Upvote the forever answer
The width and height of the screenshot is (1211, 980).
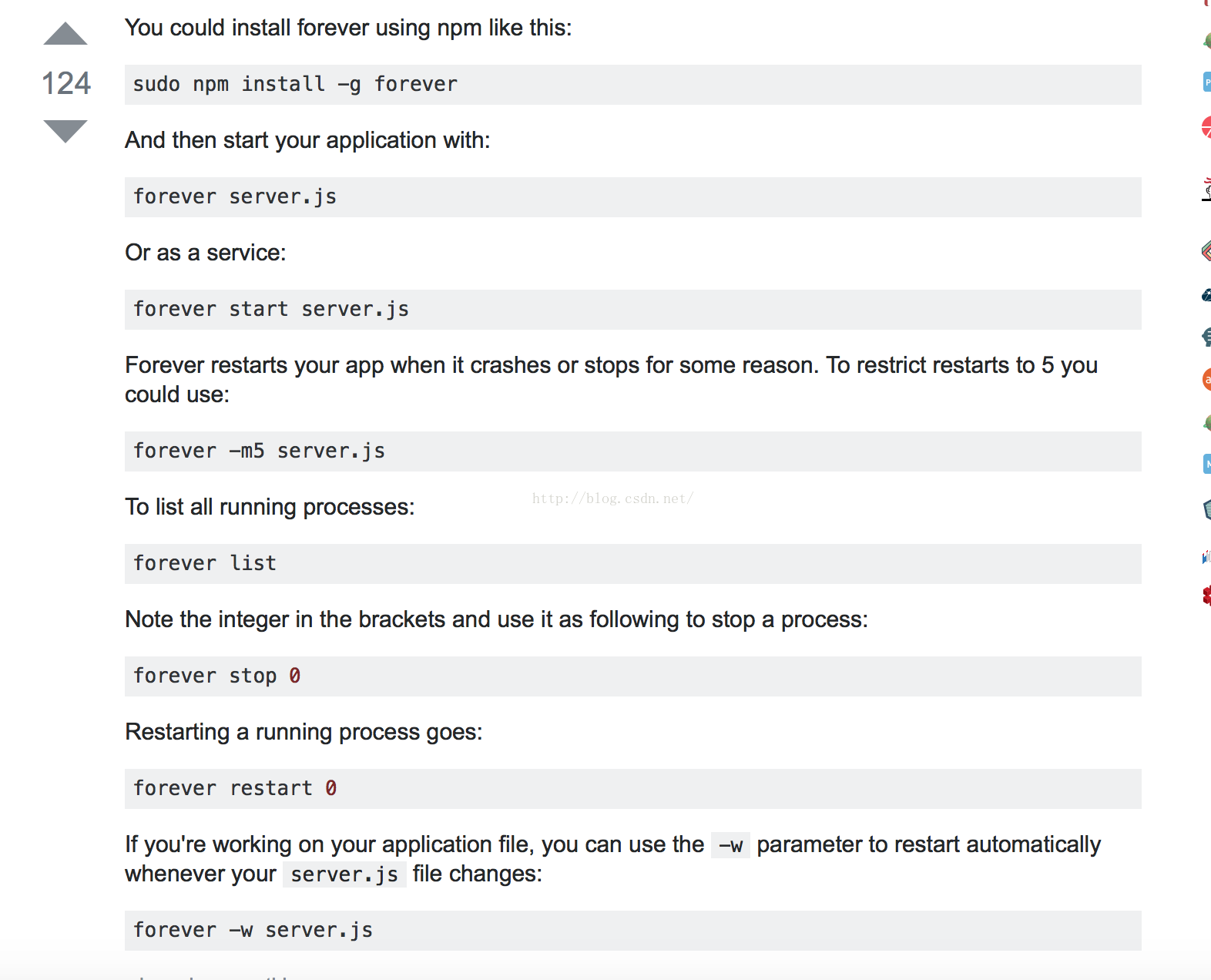click(65, 34)
